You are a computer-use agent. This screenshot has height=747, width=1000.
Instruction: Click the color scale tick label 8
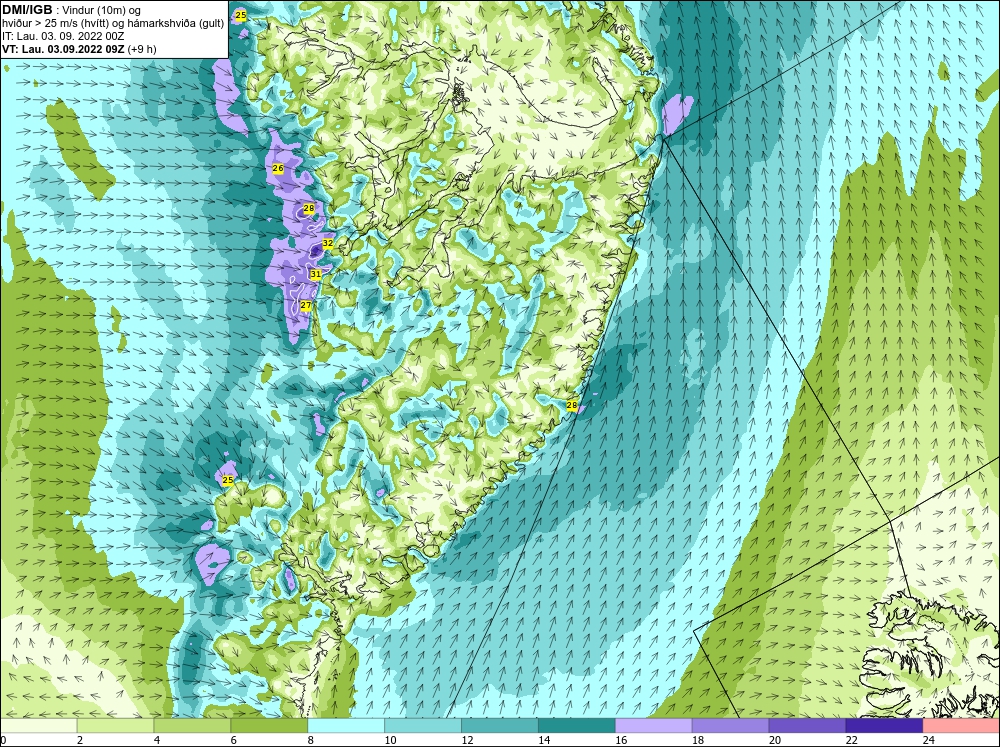311,740
